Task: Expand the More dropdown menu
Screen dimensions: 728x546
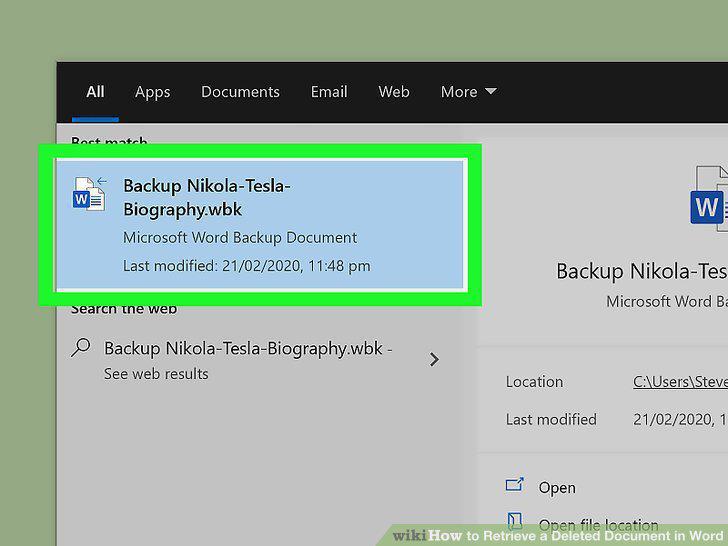Action: (x=468, y=91)
